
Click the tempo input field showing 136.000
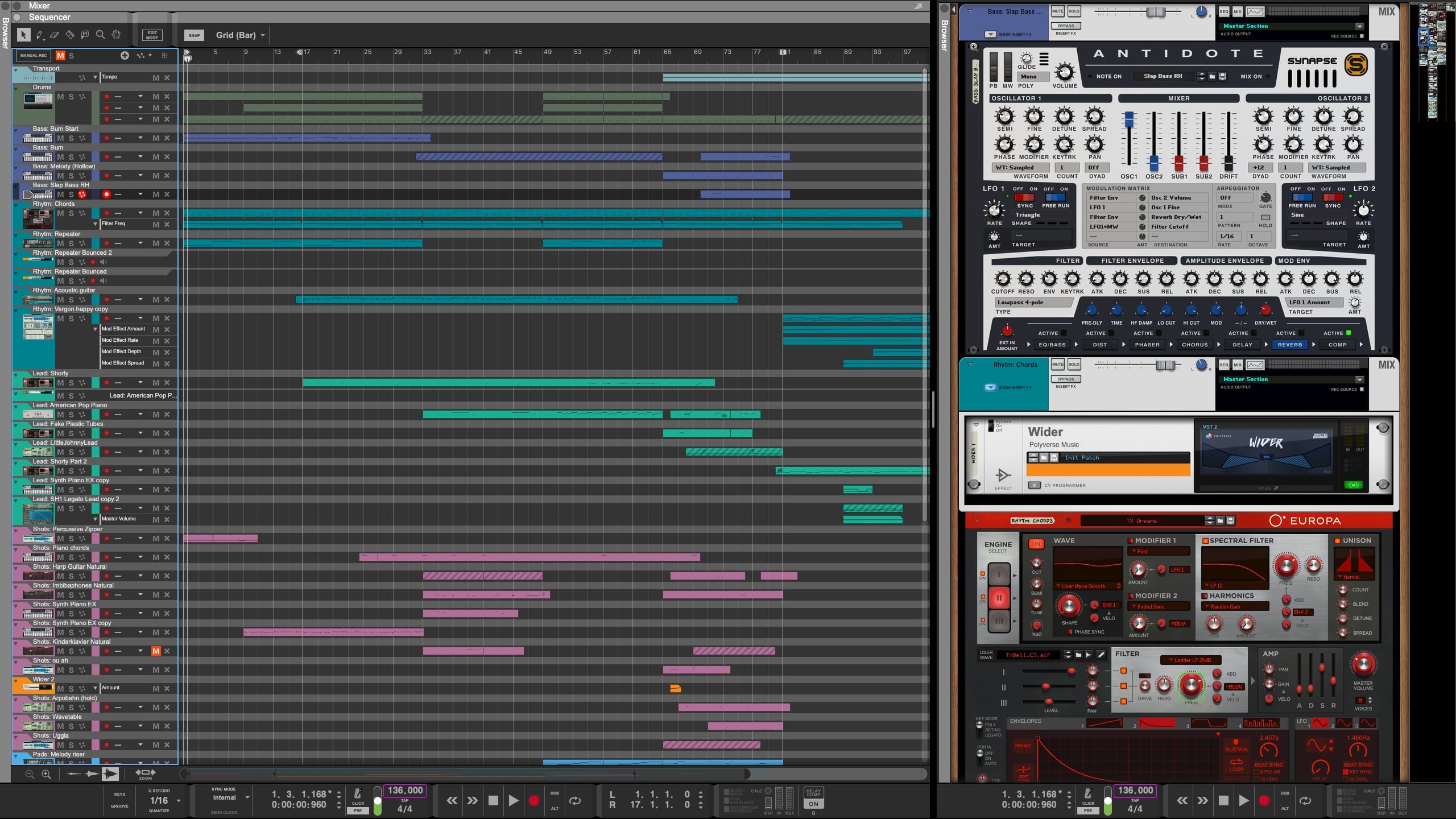coord(405,790)
